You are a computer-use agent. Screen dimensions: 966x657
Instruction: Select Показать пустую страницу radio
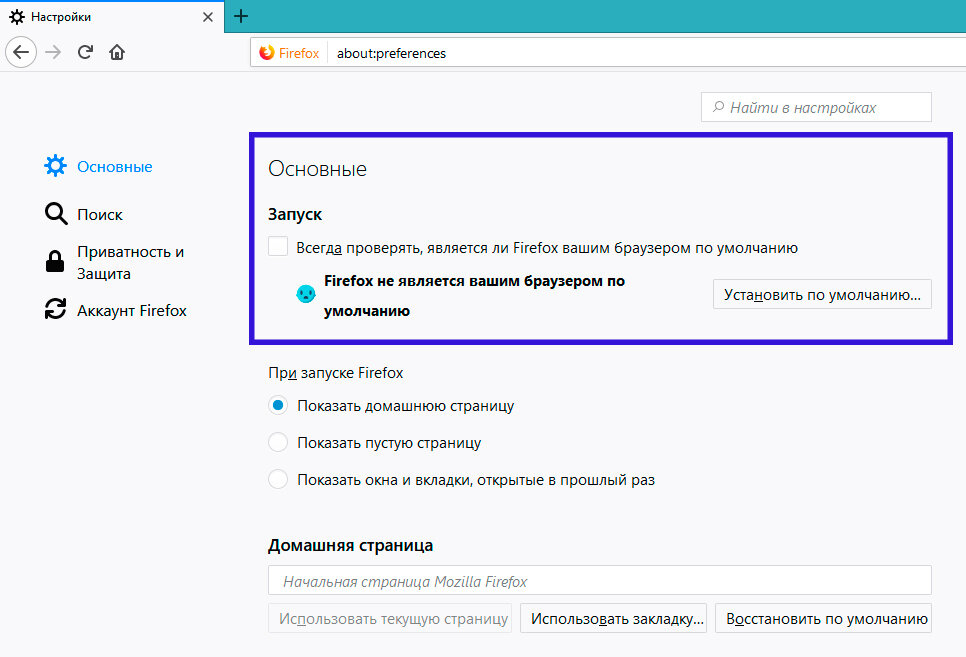point(278,442)
